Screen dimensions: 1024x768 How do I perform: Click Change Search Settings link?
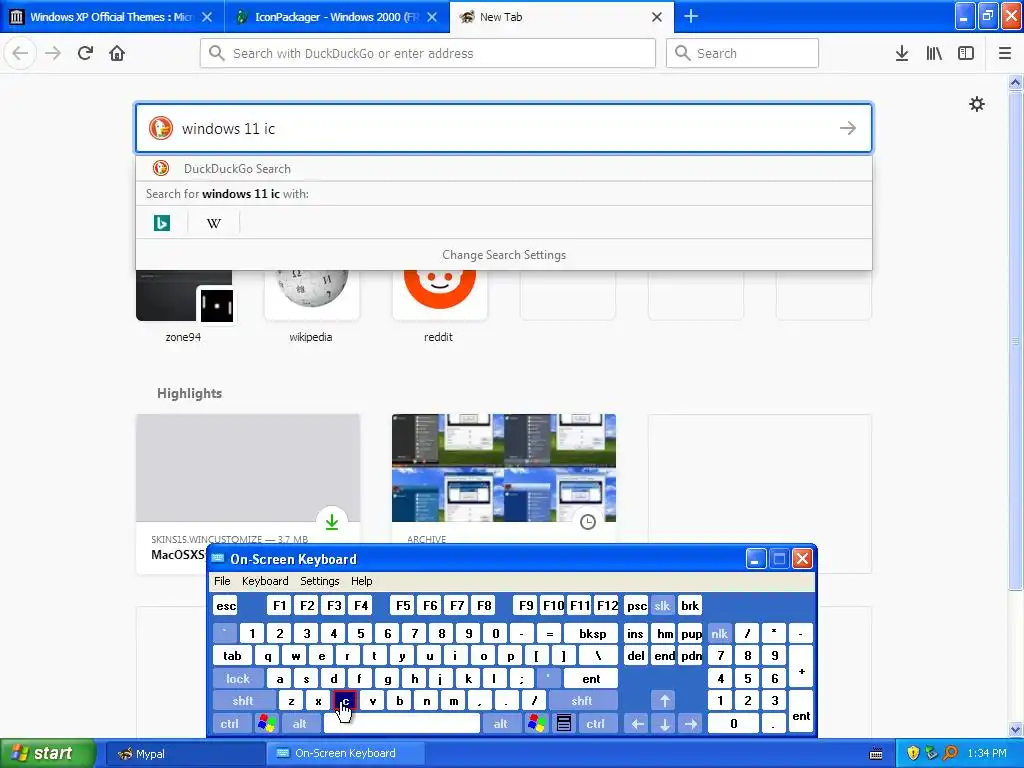[x=504, y=255]
